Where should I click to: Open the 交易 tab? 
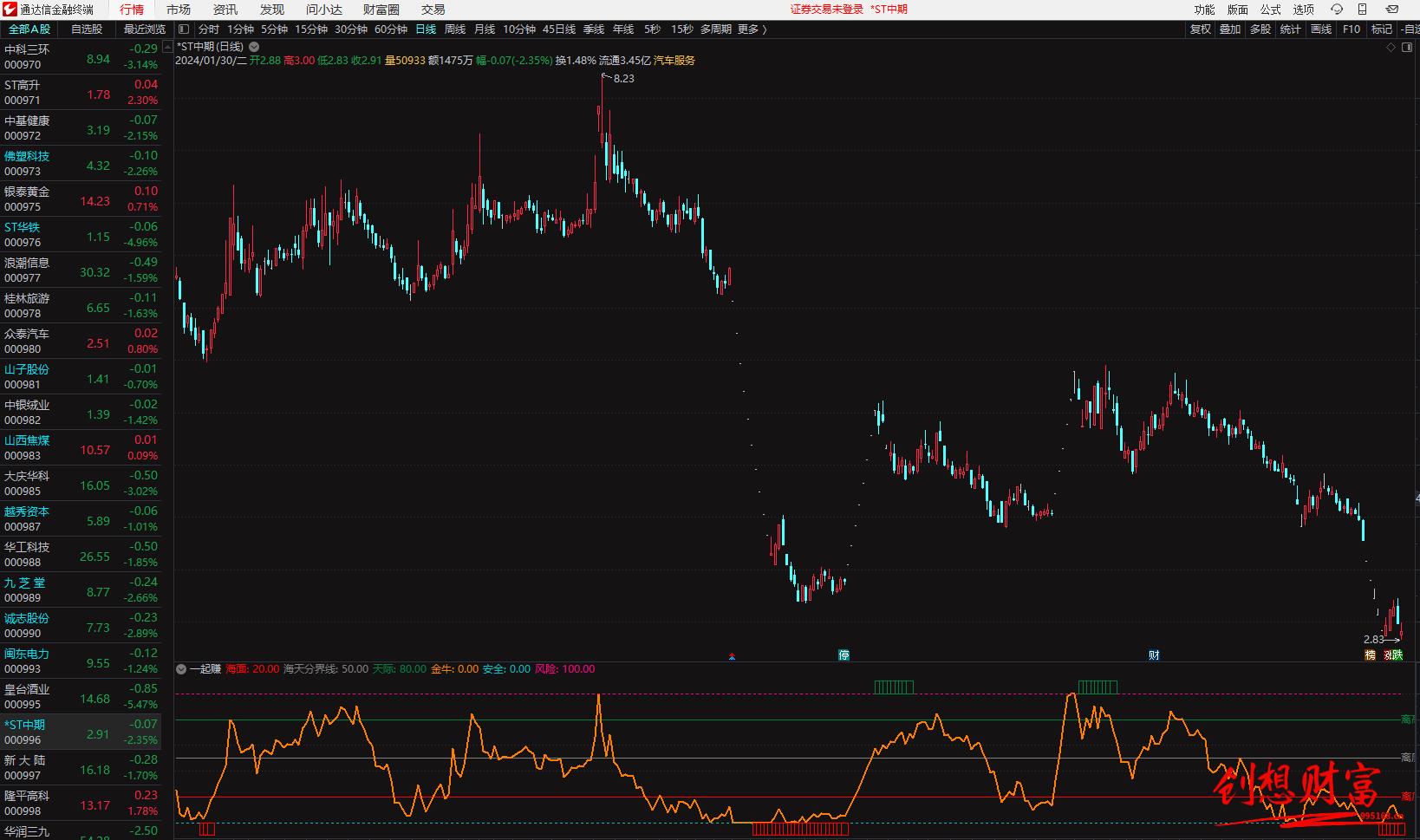coord(433,10)
